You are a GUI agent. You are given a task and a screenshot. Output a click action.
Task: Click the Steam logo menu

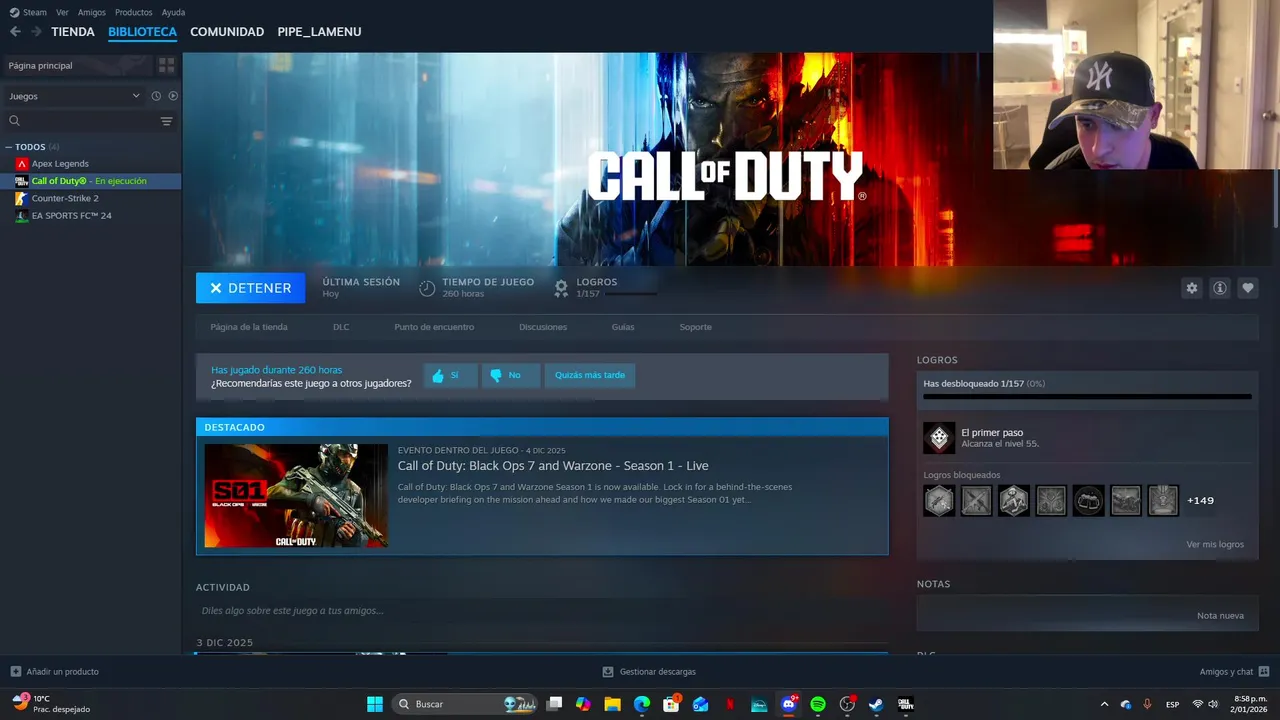28,12
